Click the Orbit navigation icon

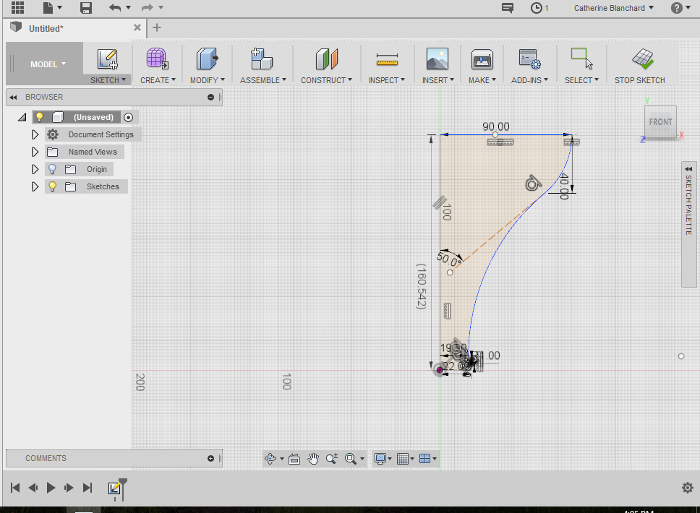(x=270, y=459)
